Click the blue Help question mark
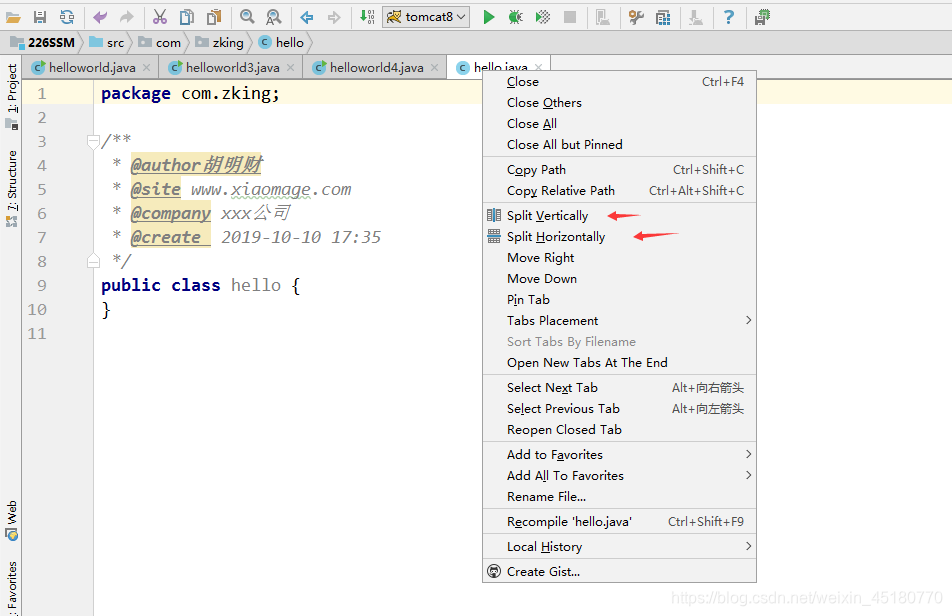 (729, 17)
